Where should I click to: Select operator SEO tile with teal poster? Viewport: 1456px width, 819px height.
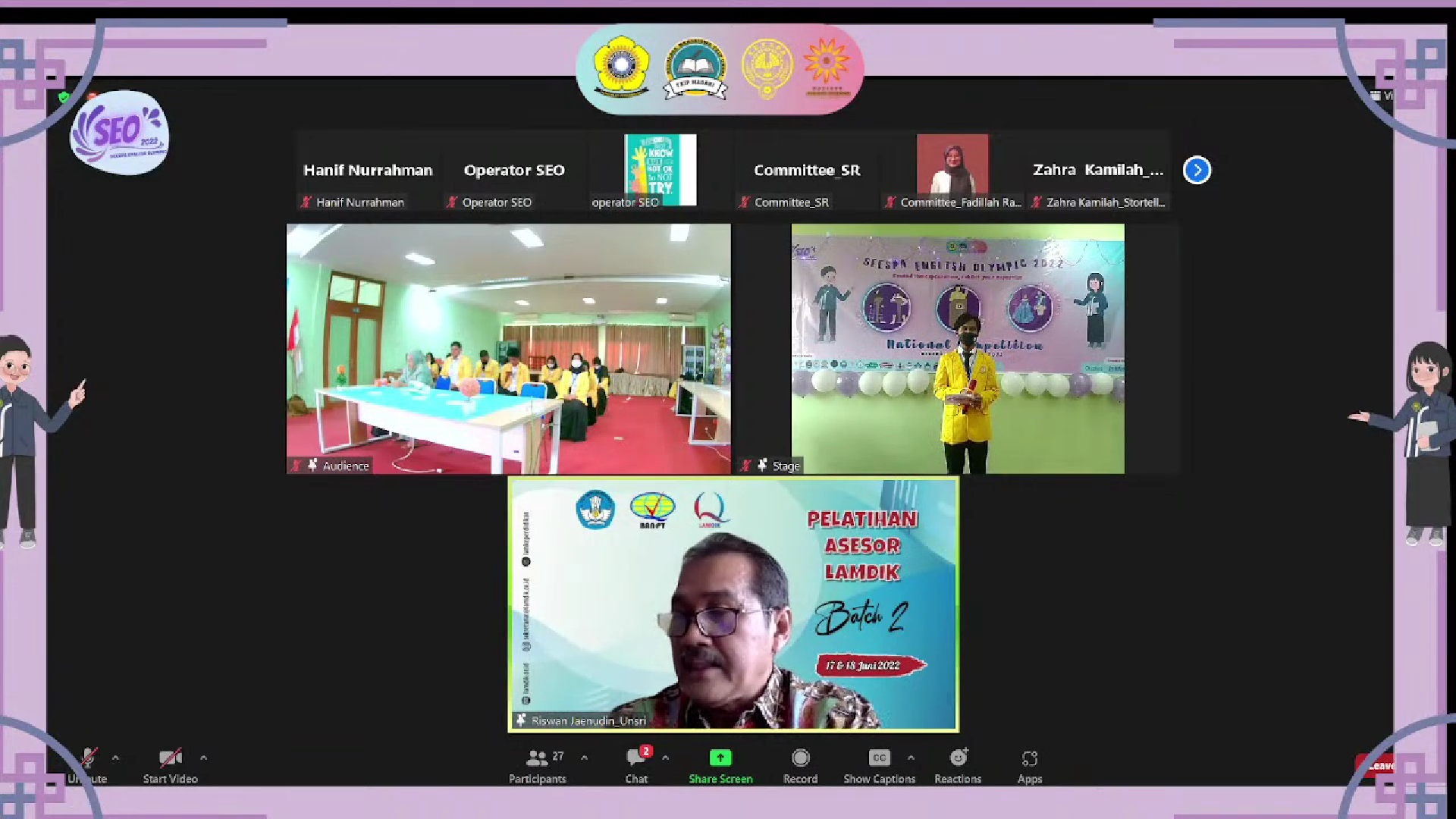pyautogui.click(x=660, y=172)
